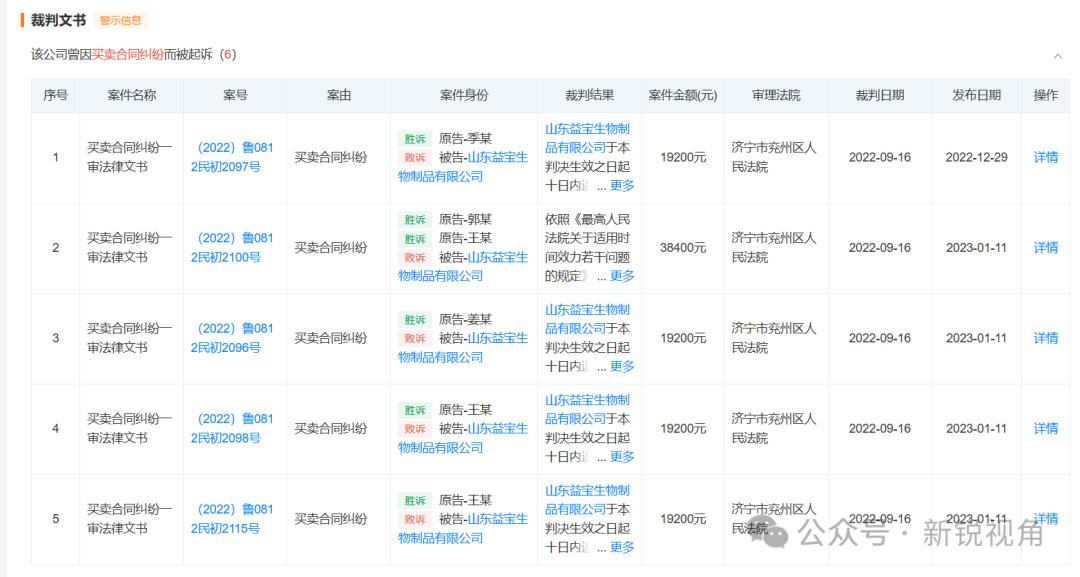Image resolution: width=1080 pixels, height=577 pixels.
Task: Click defendant company link in row 5 案件身份
Action: click(463, 528)
